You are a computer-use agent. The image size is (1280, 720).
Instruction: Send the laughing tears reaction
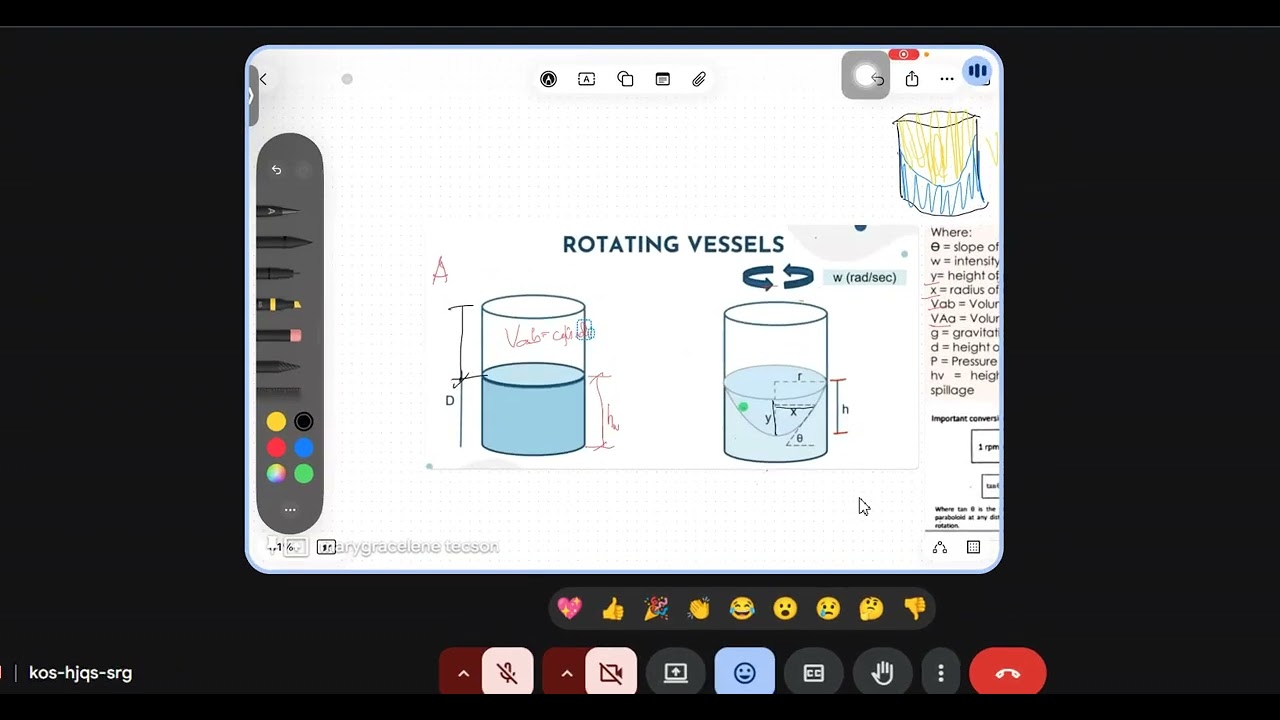tap(742, 608)
